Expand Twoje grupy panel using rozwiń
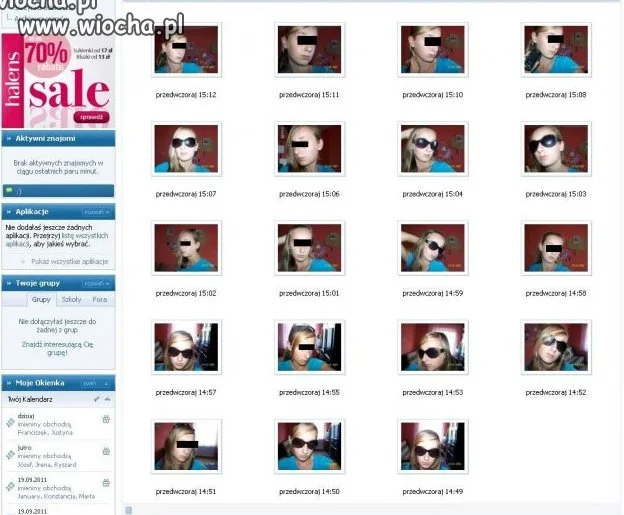624x515 pixels. click(96, 283)
